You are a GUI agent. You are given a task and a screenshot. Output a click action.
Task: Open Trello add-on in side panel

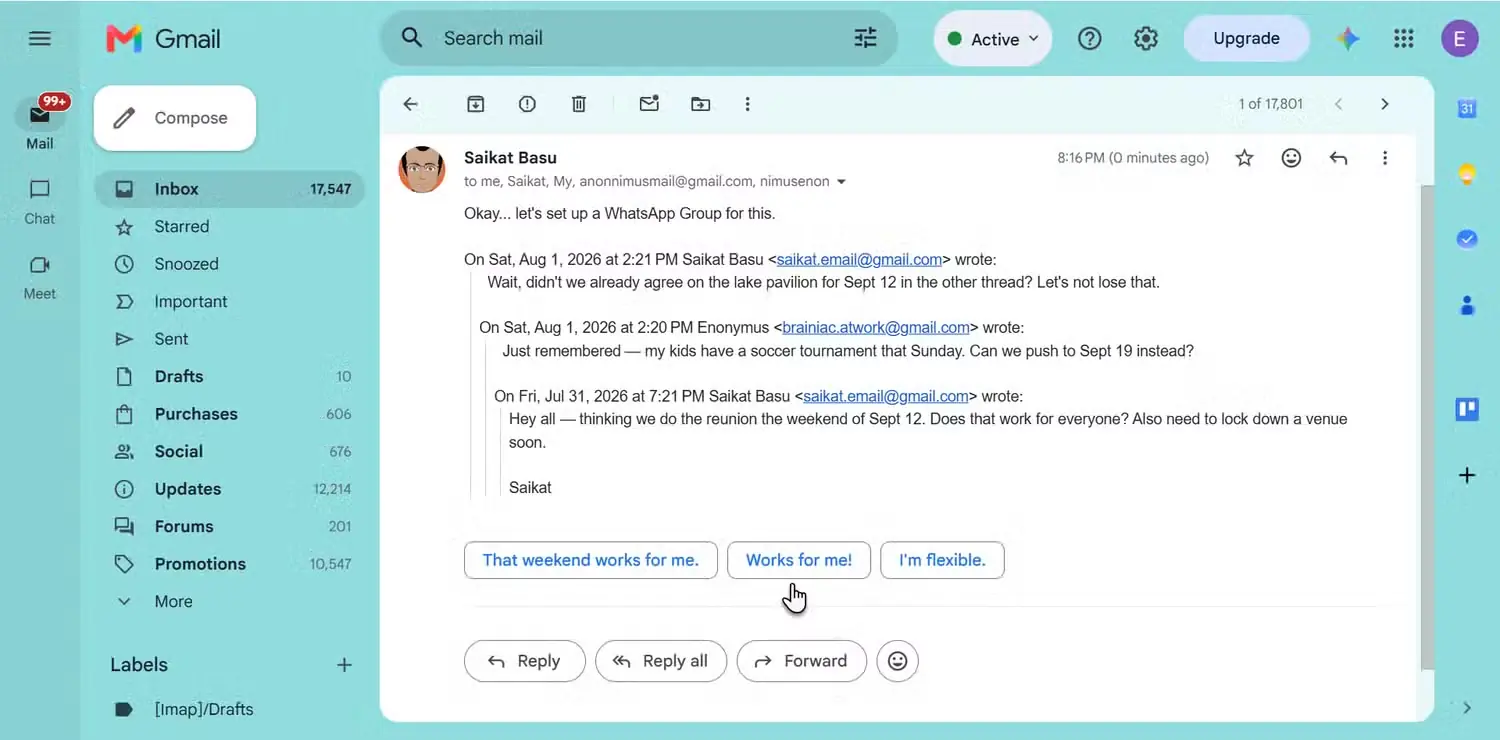pyautogui.click(x=1467, y=409)
